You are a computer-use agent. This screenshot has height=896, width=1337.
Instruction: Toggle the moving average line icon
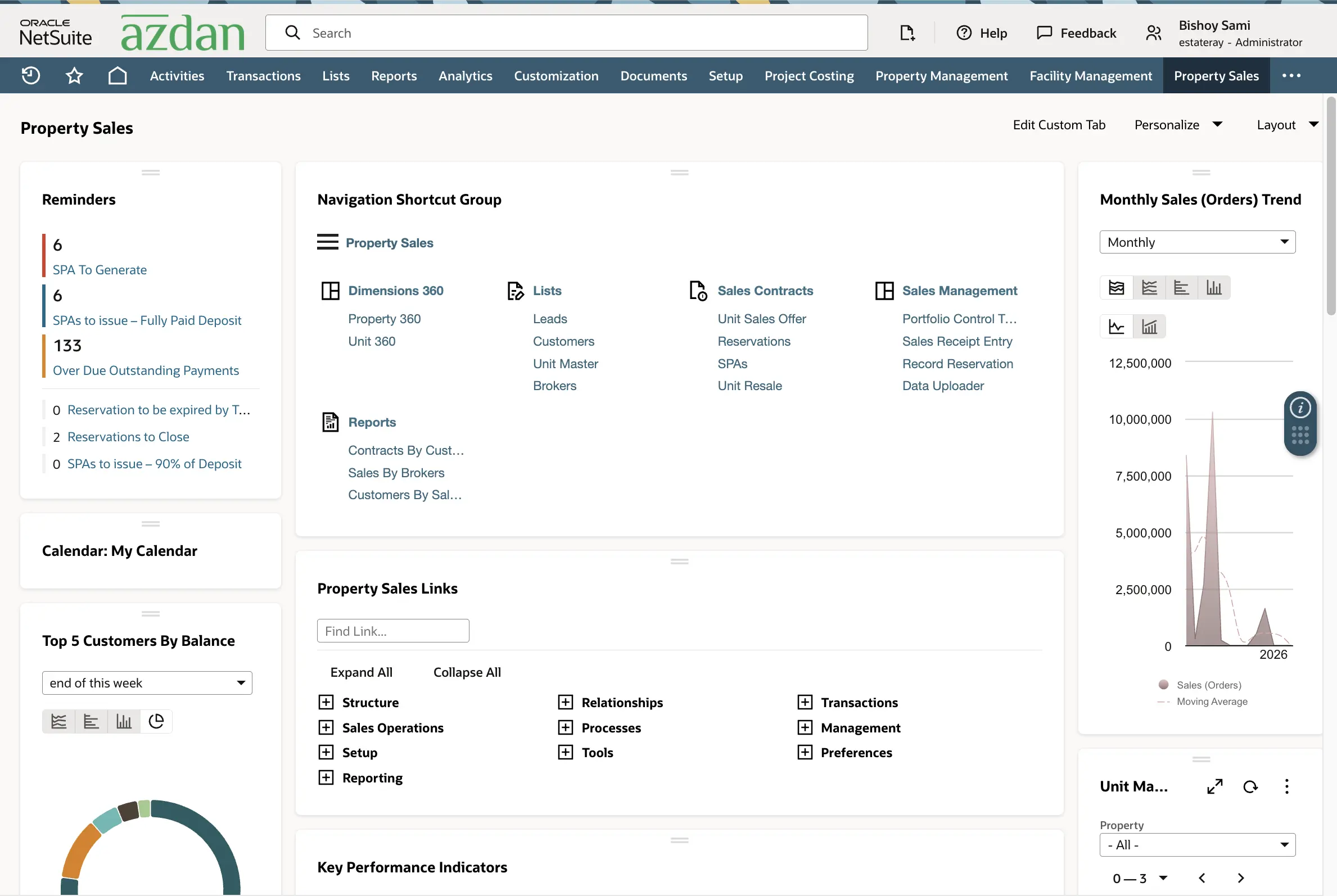coord(1117,327)
